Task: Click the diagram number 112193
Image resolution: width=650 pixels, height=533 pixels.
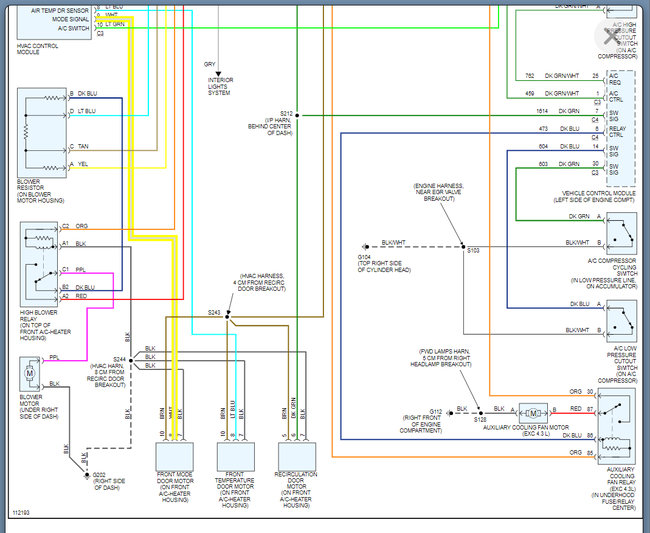Action: (x=21, y=513)
